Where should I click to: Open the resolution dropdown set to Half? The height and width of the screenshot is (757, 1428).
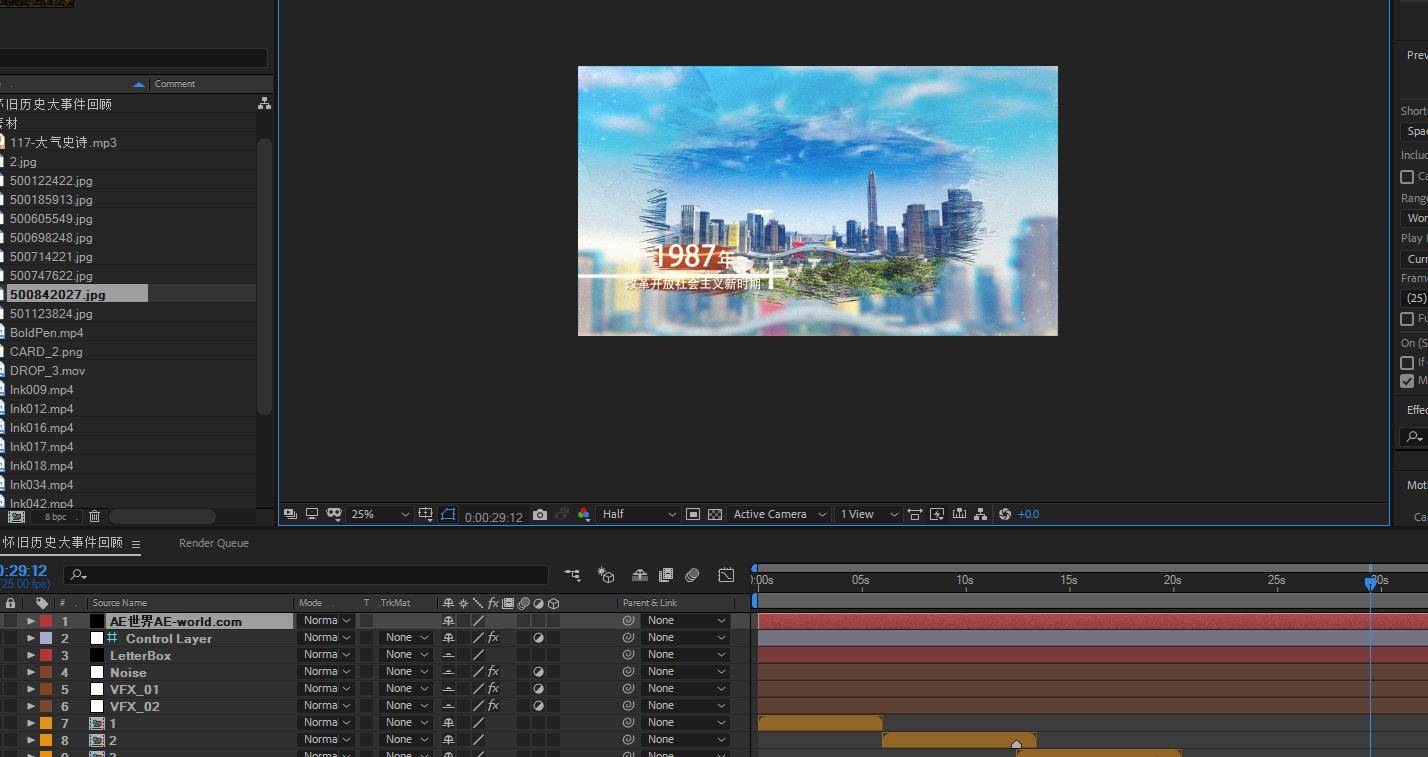[639, 514]
